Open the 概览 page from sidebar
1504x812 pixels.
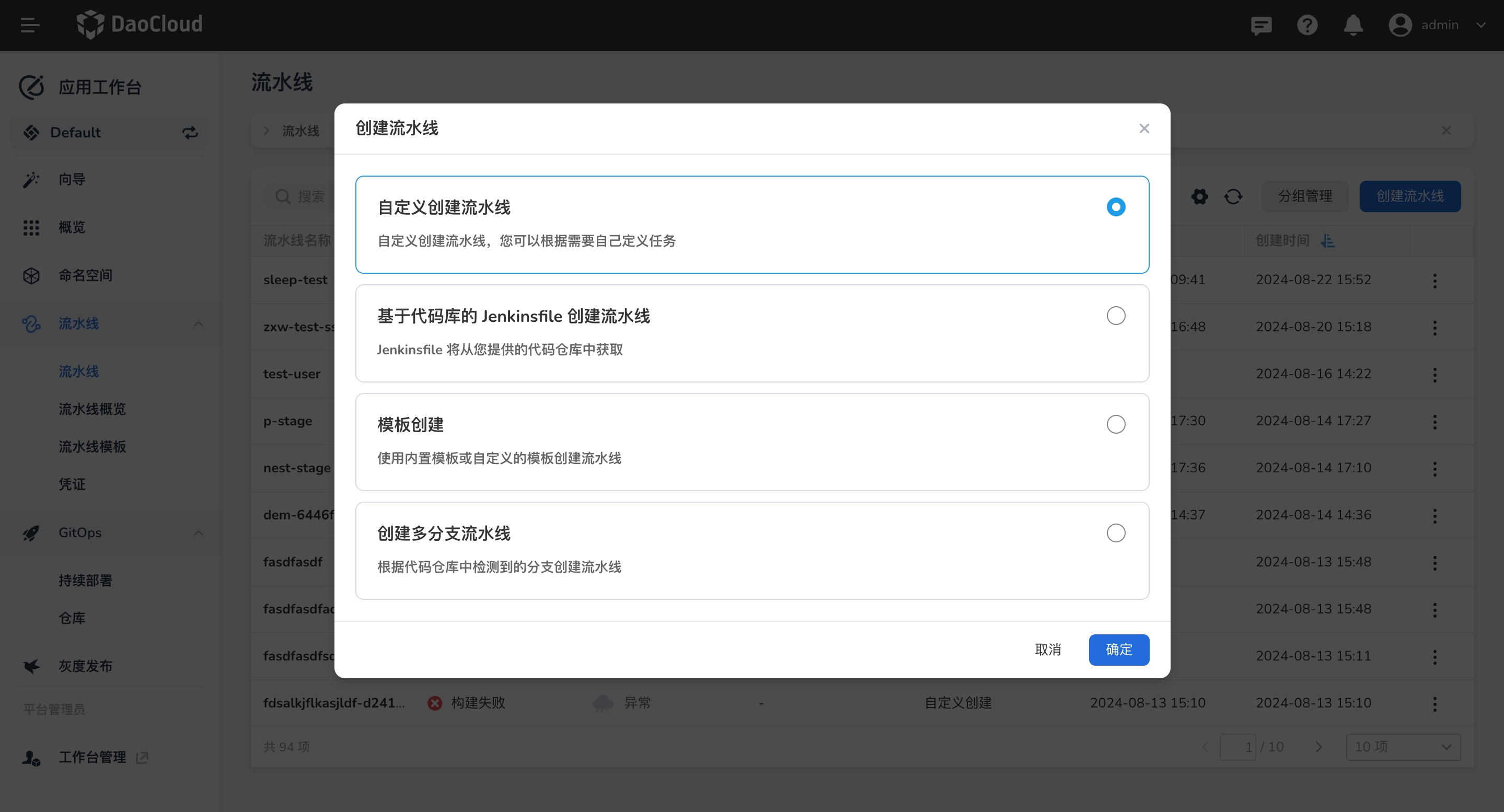pos(71,228)
